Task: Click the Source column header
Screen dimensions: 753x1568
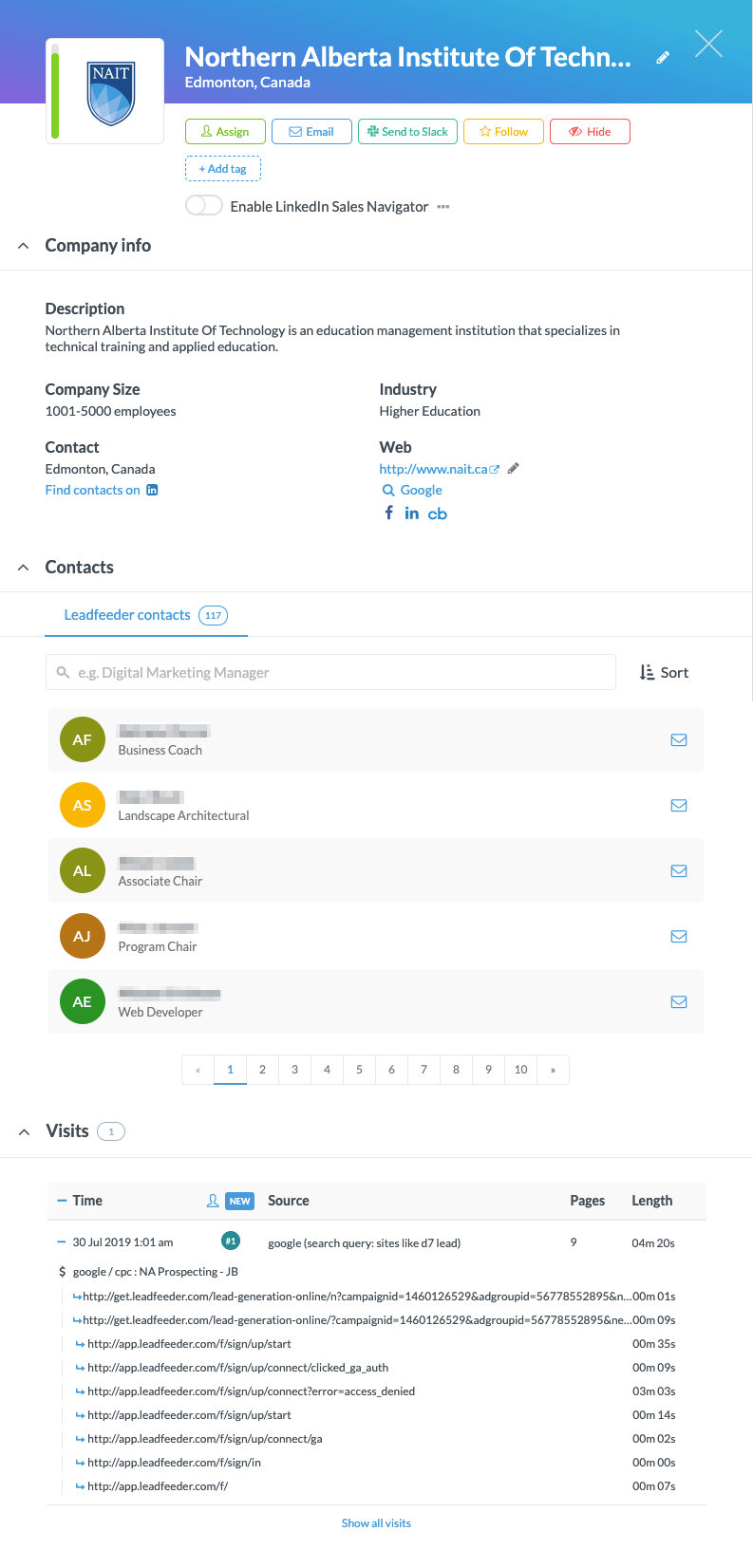Action: coord(289,1201)
